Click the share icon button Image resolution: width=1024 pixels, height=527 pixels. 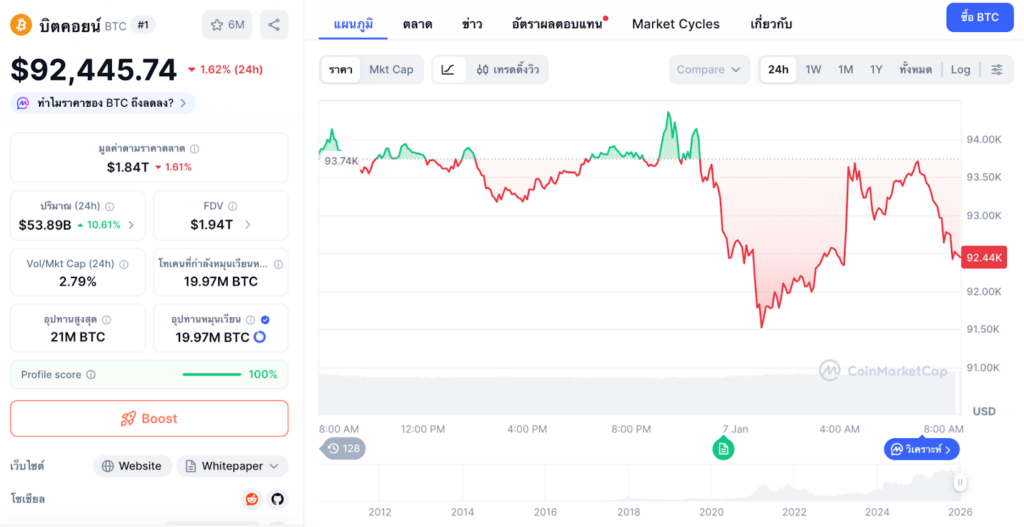click(x=273, y=24)
